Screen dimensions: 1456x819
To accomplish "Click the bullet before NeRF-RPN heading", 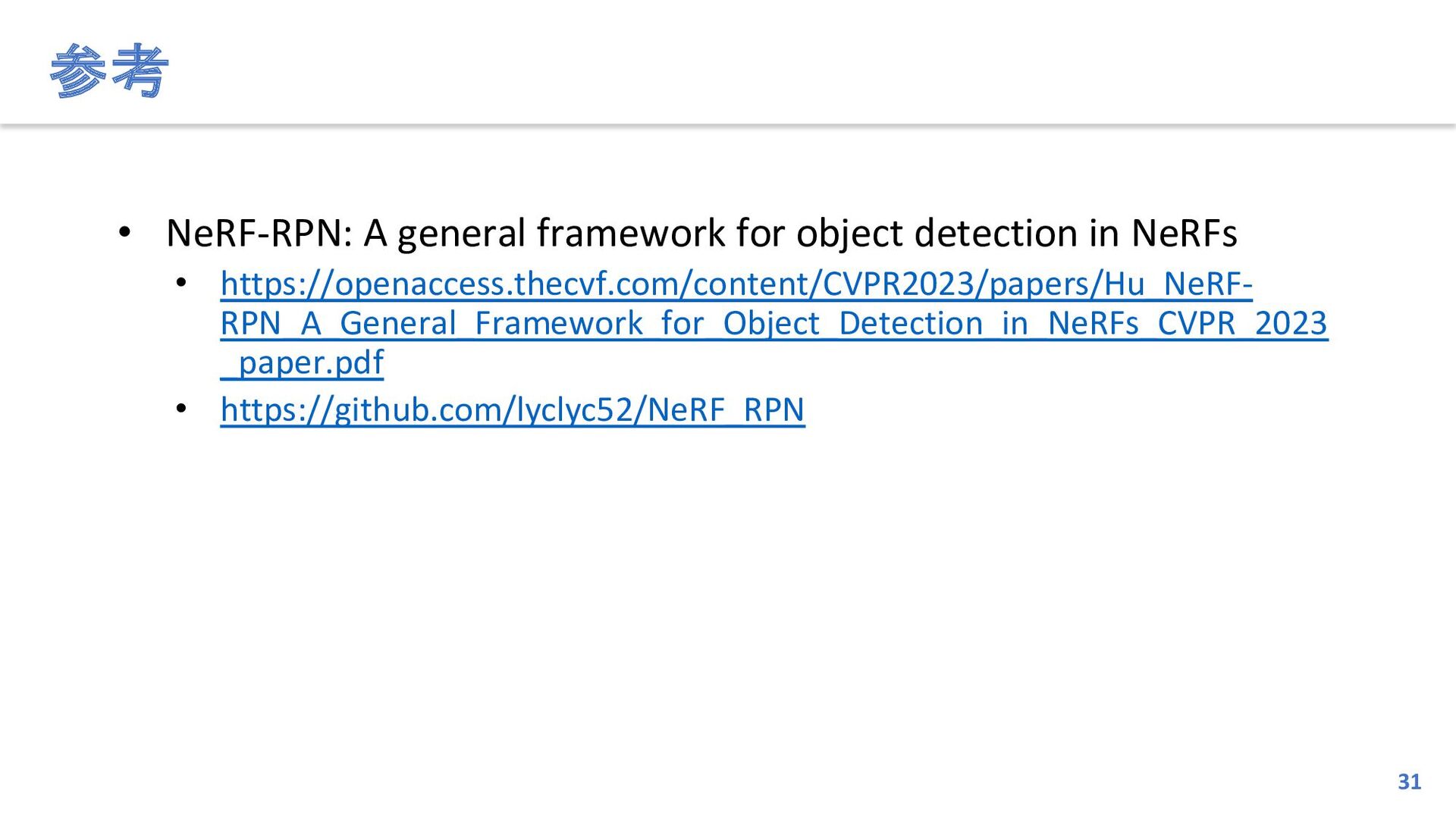I will [125, 233].
